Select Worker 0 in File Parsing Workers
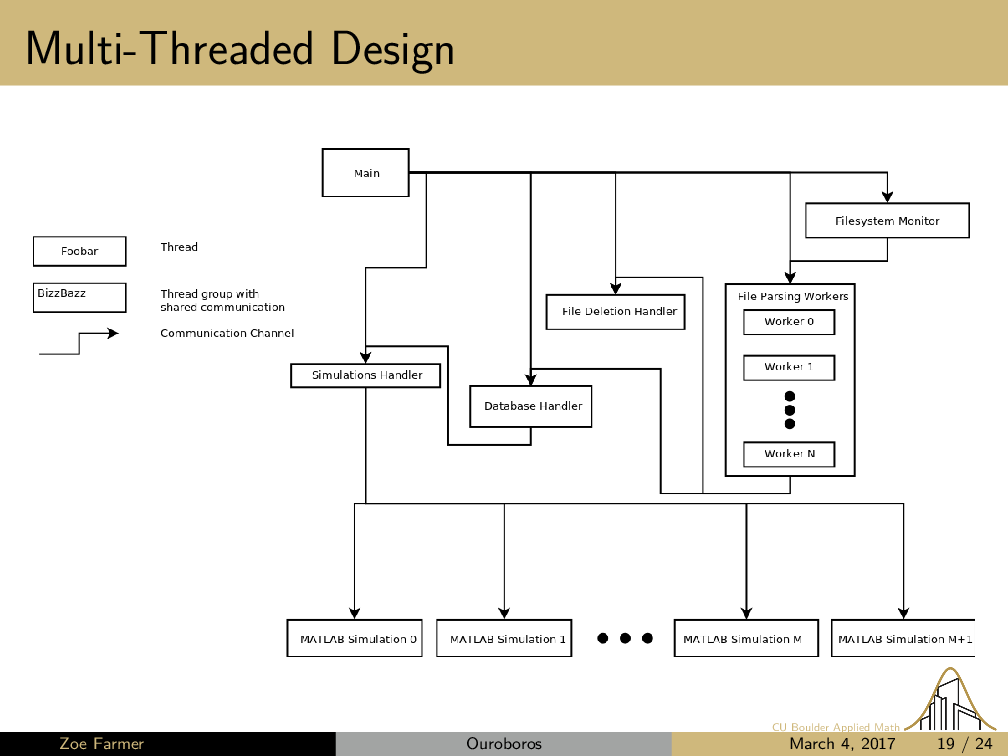Viewport: 1008px width, 756px height. point(789,322)
